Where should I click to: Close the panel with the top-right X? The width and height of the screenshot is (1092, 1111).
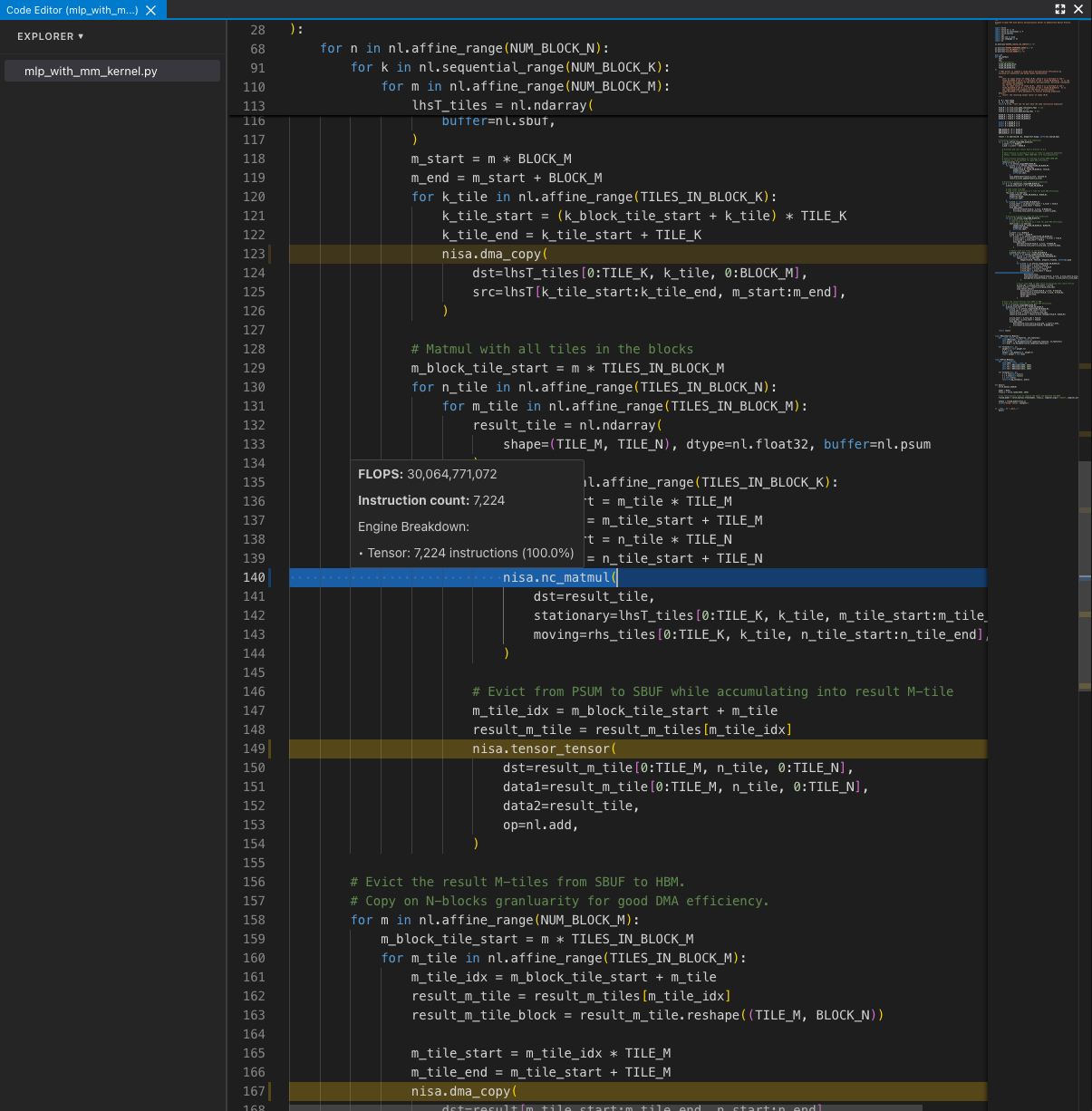1078,9
